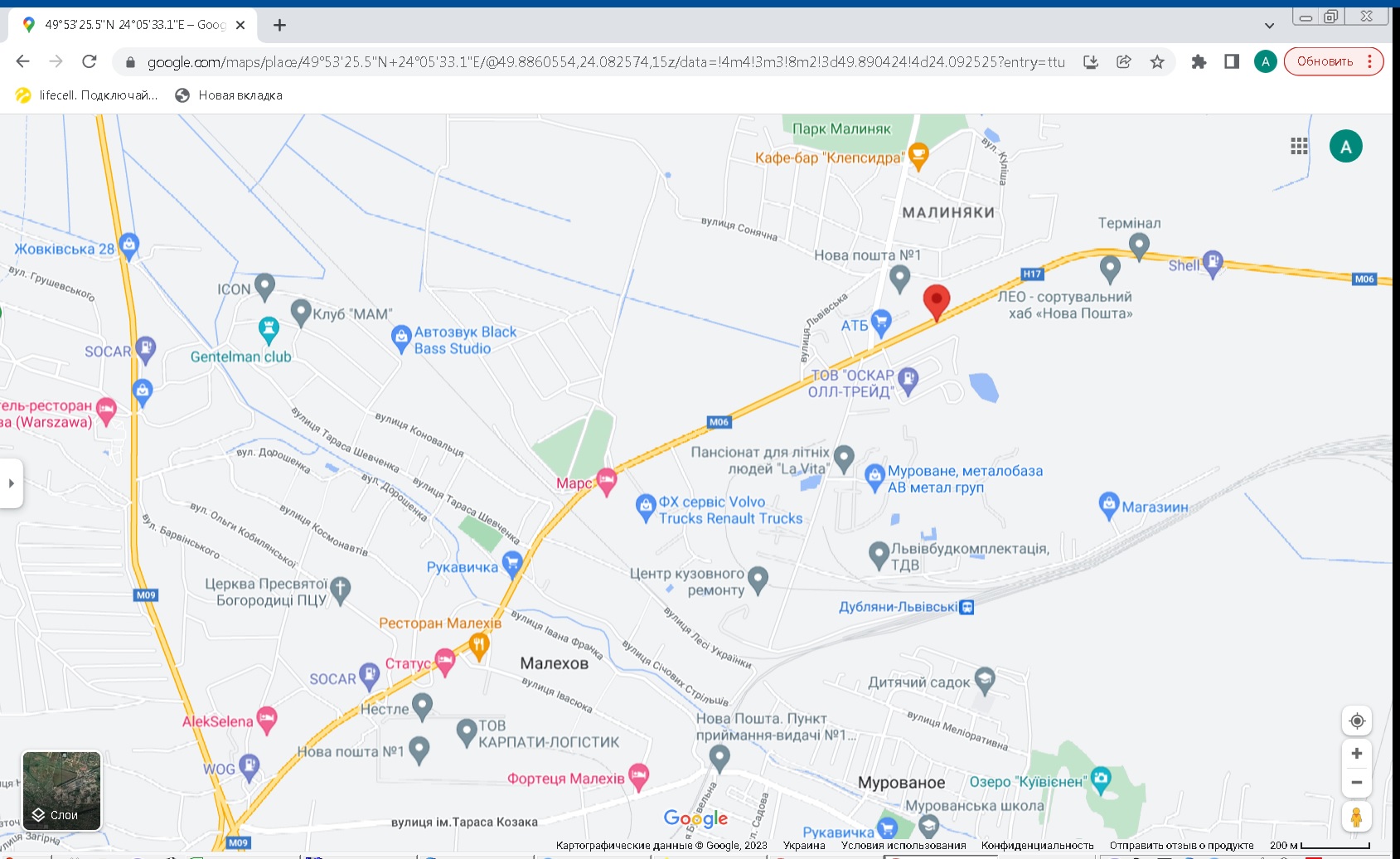
Task: Center map on your location
Action: (x=1357, y=721)
